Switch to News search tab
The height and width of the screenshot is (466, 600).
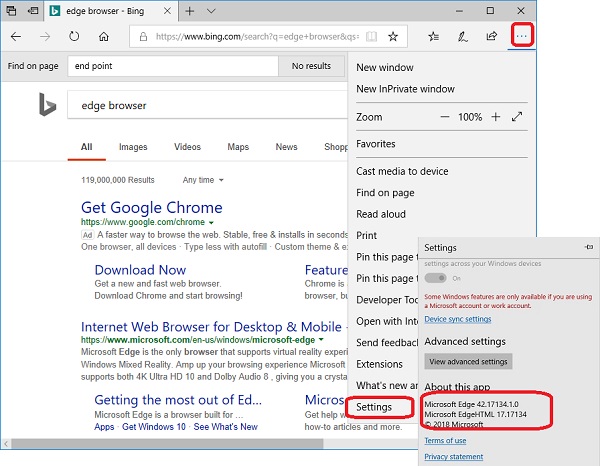tap(287, 147)
